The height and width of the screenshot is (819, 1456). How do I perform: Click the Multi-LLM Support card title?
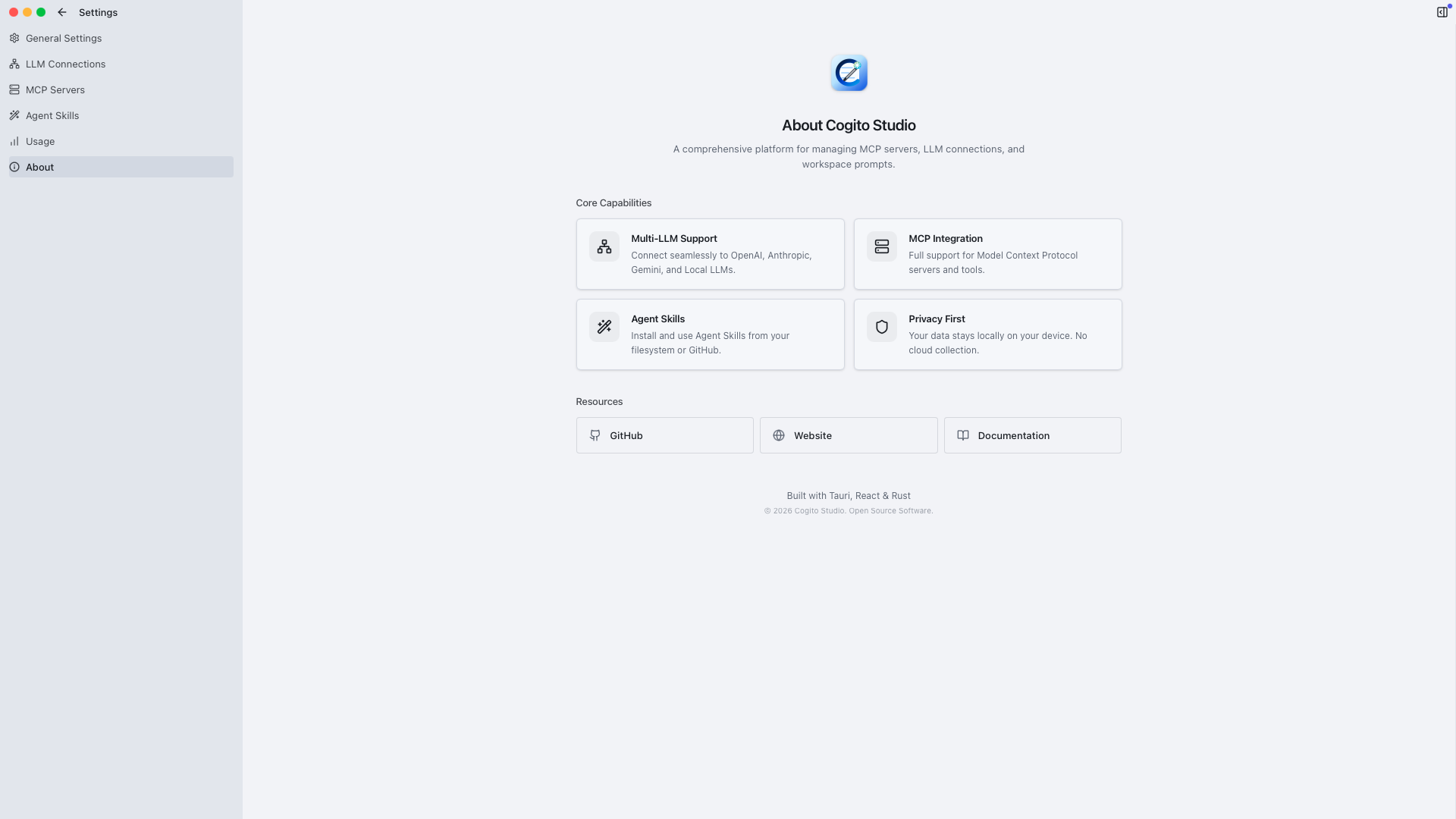click(674, 238)
